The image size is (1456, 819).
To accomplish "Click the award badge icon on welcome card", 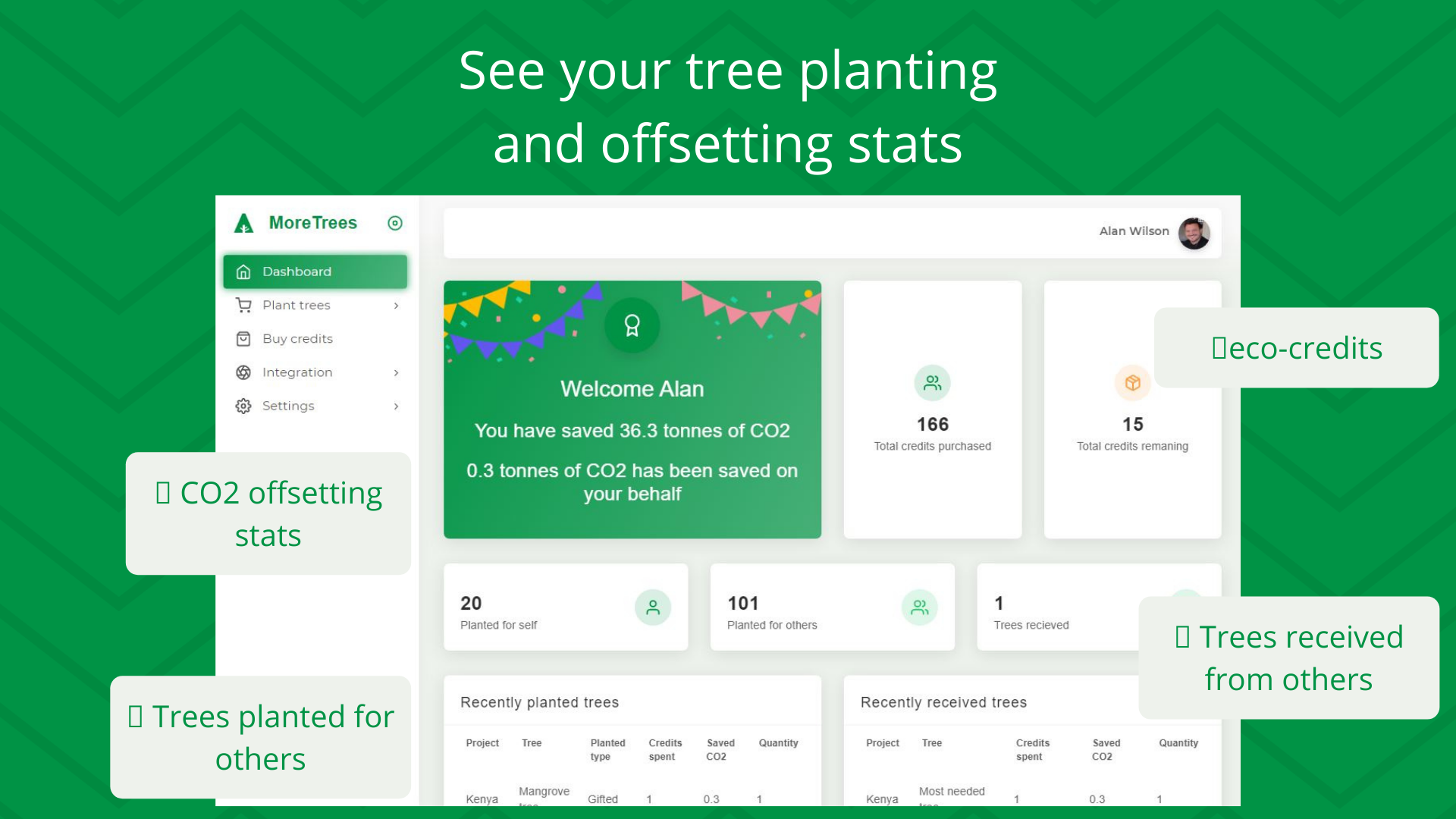I will pos(632,326).
